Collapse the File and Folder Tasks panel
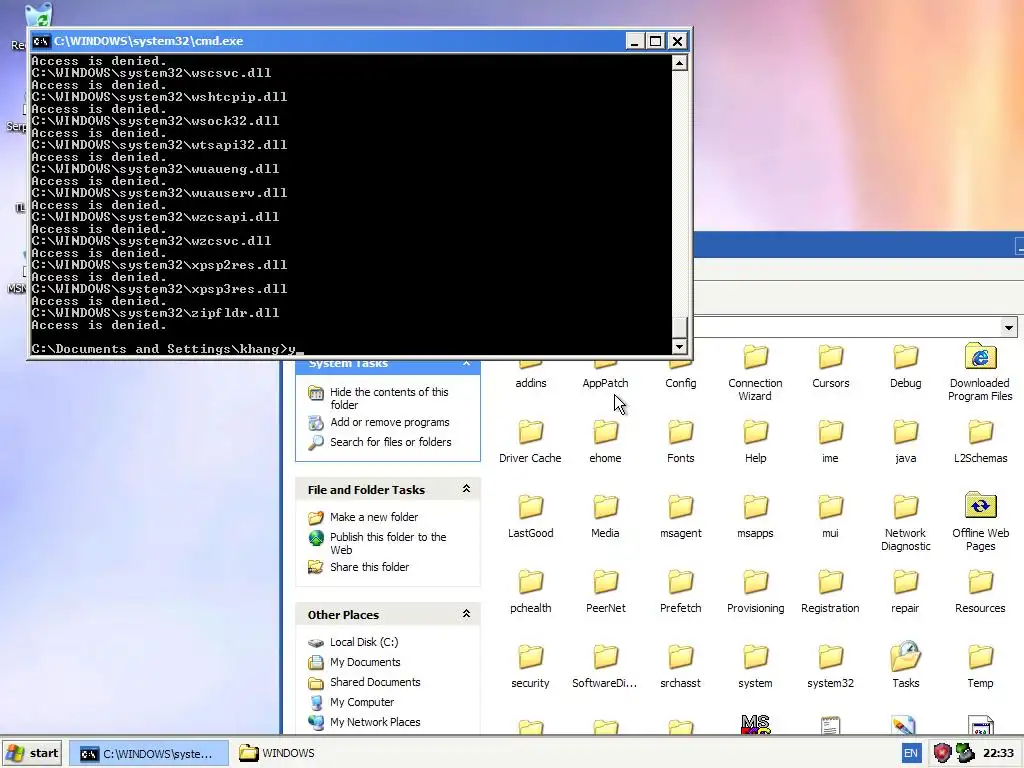Screen dimensions: 1024x768 (x=466, y=488)
